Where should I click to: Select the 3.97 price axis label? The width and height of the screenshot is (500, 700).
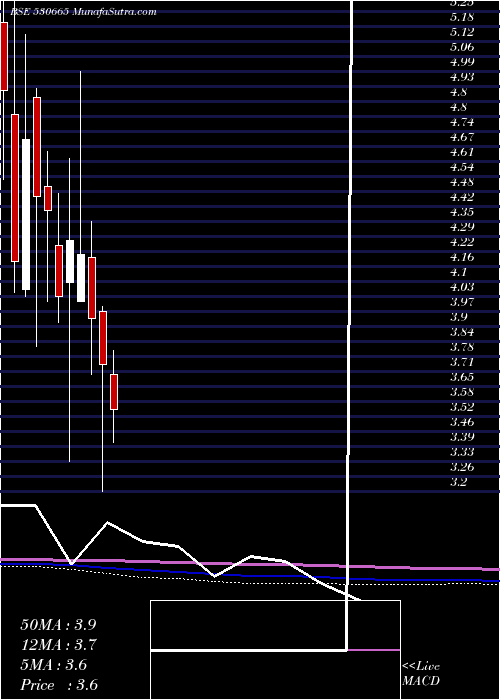tap(462, 302)
